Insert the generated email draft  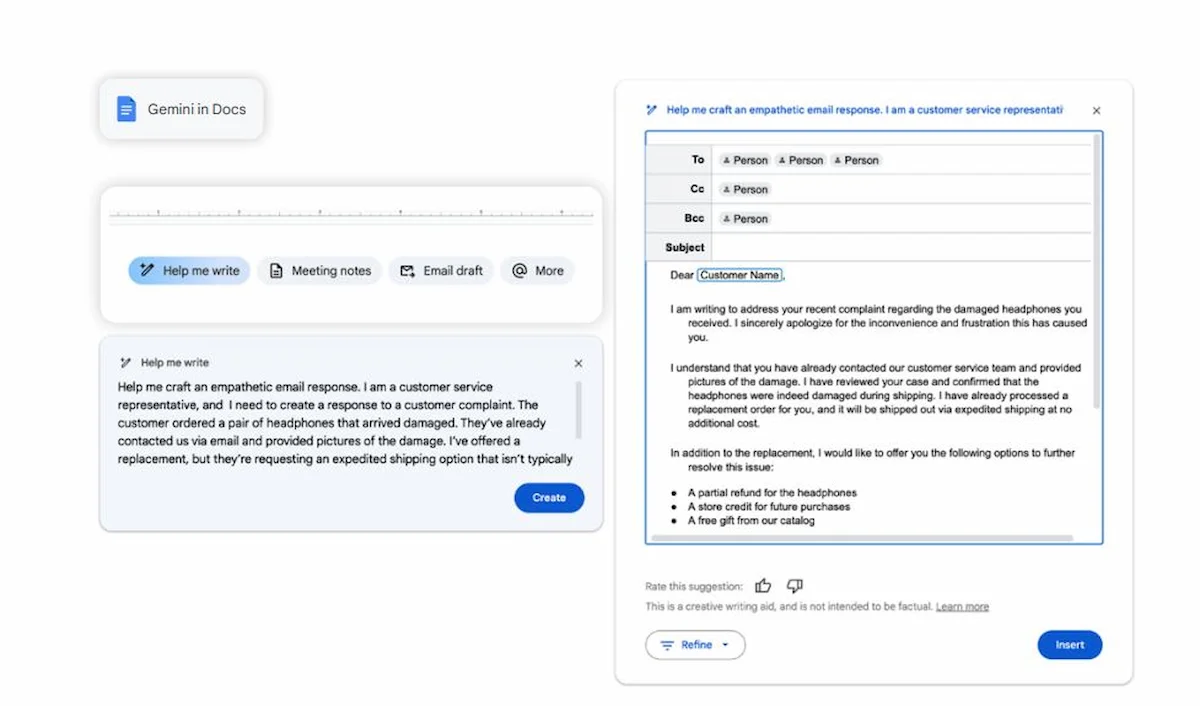(1070, 645)
